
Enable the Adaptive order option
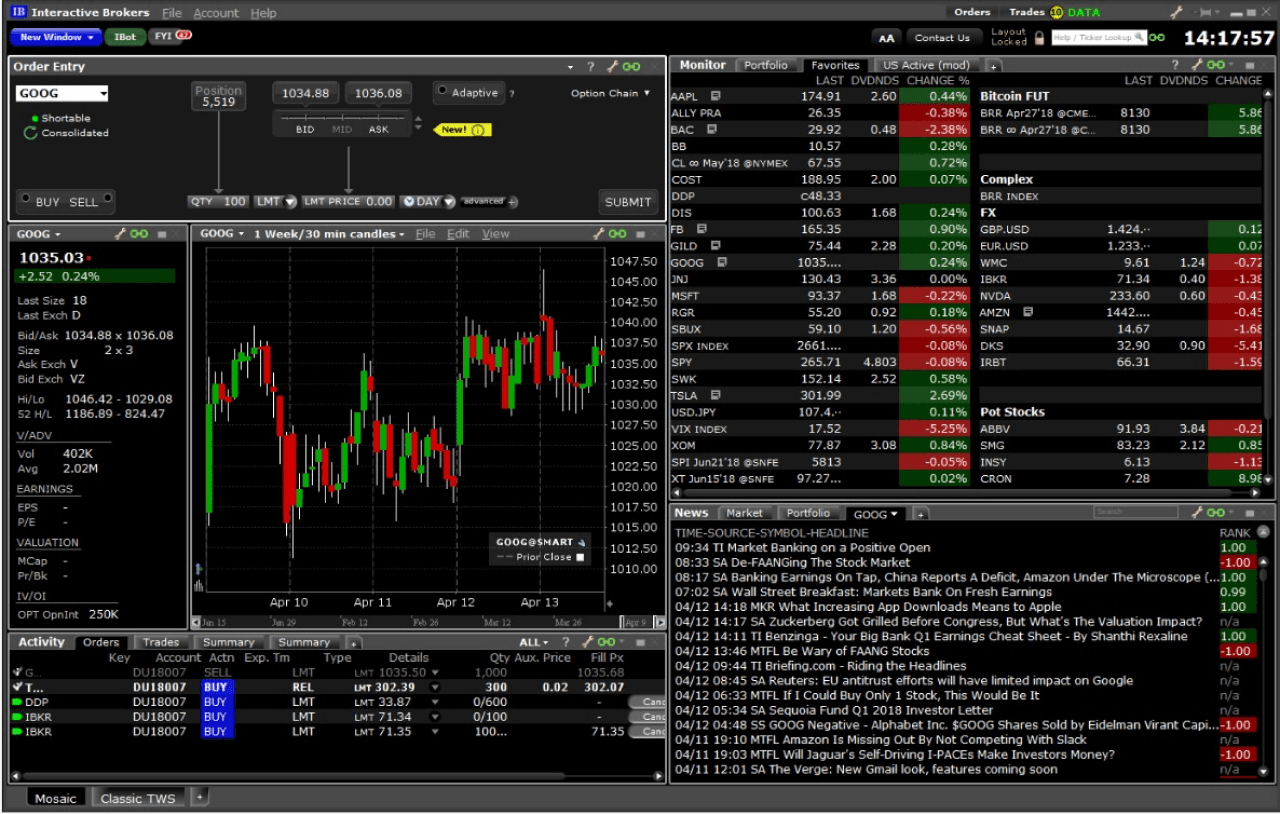[x=442, y=91]
